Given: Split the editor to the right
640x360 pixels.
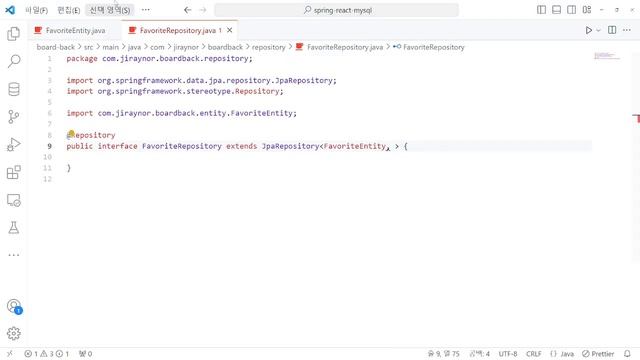Looking at the screenshot, I should point(612,30).
